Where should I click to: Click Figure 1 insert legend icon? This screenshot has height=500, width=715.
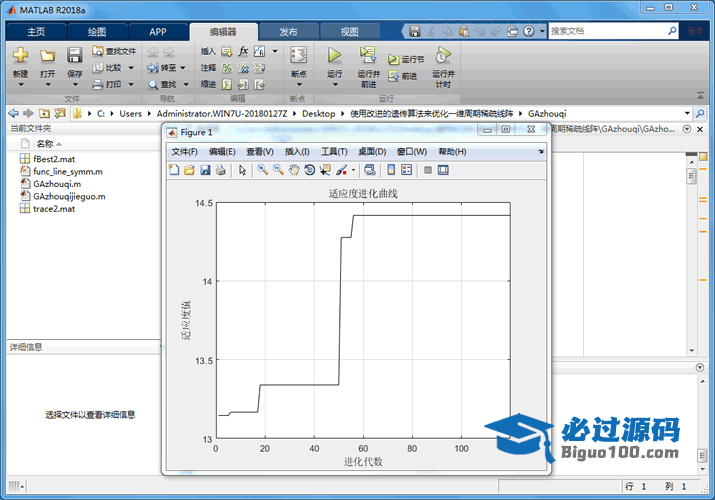point(406,170)
